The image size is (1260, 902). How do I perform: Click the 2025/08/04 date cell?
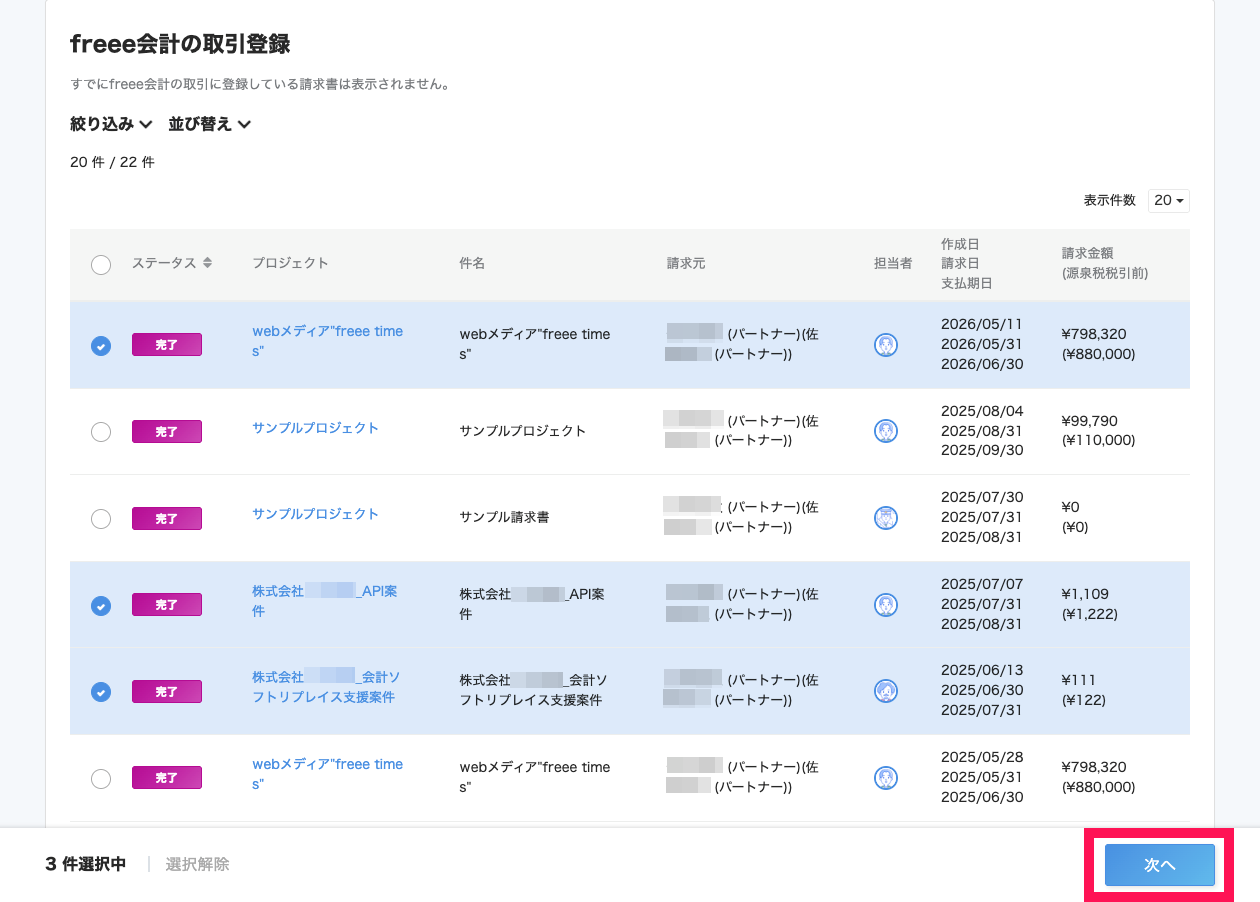point(982,411)
